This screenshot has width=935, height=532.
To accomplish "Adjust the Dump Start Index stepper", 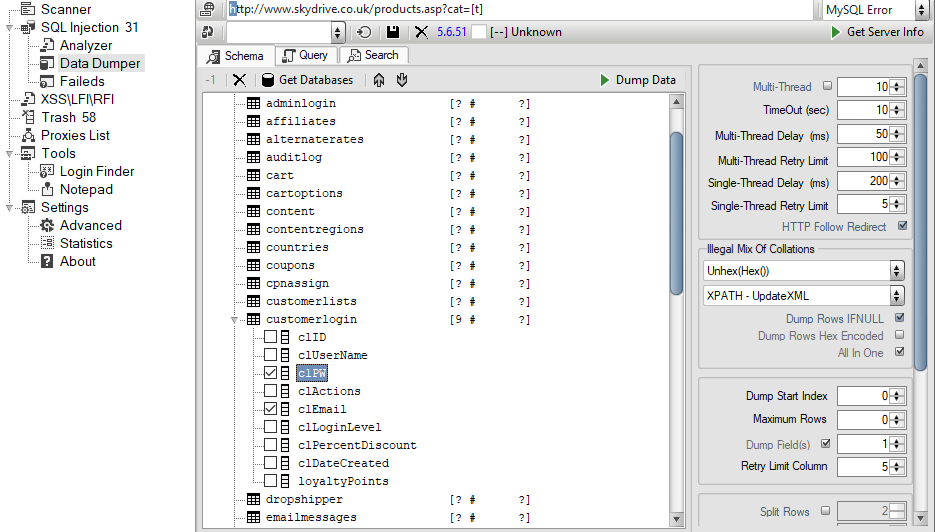I will (x=897, y=396).
